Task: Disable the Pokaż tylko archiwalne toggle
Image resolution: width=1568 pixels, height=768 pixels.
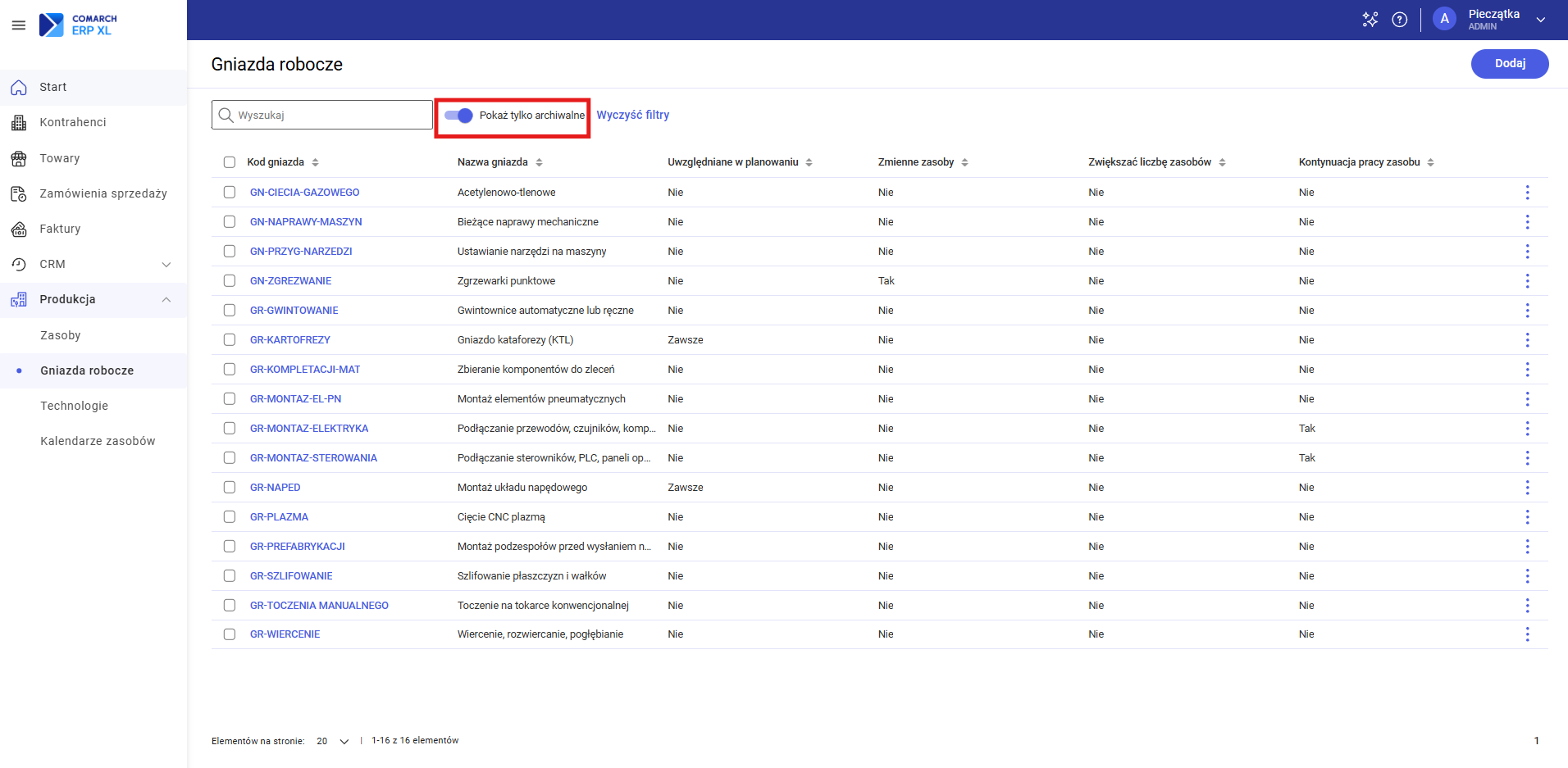Action: click(458, 116)
